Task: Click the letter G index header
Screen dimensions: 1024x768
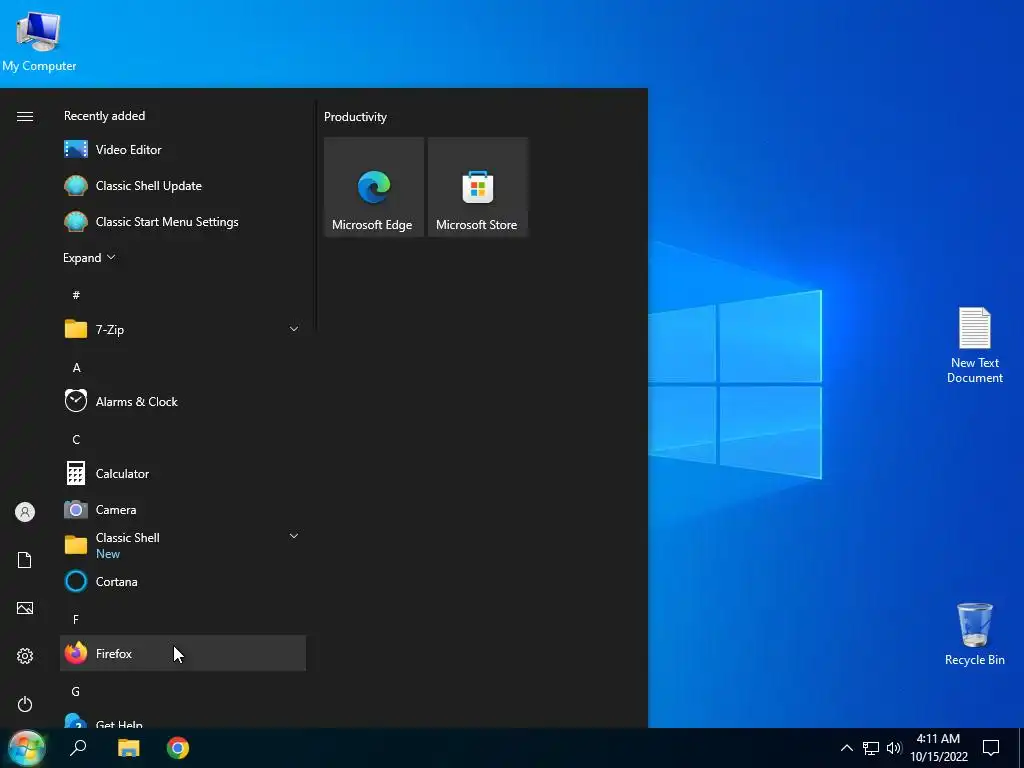Action: click(x=76, y=691)
